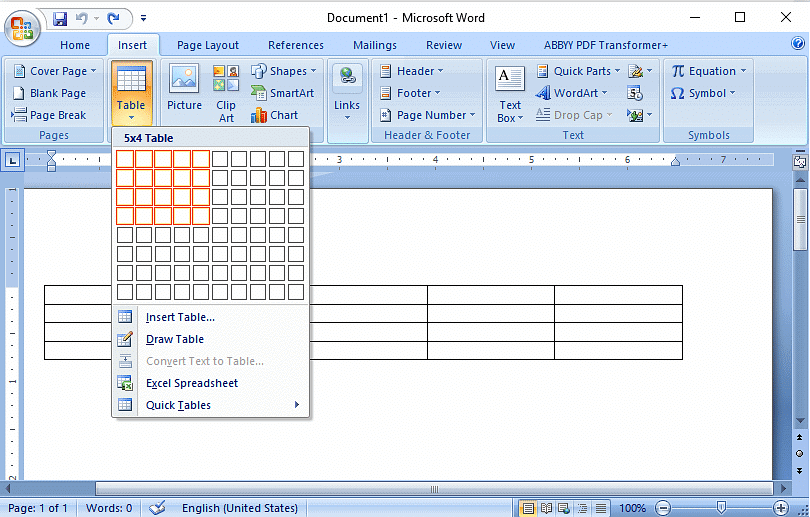
Task: Undo last action in Quick Access toolbar
Action: click(82, 19)
